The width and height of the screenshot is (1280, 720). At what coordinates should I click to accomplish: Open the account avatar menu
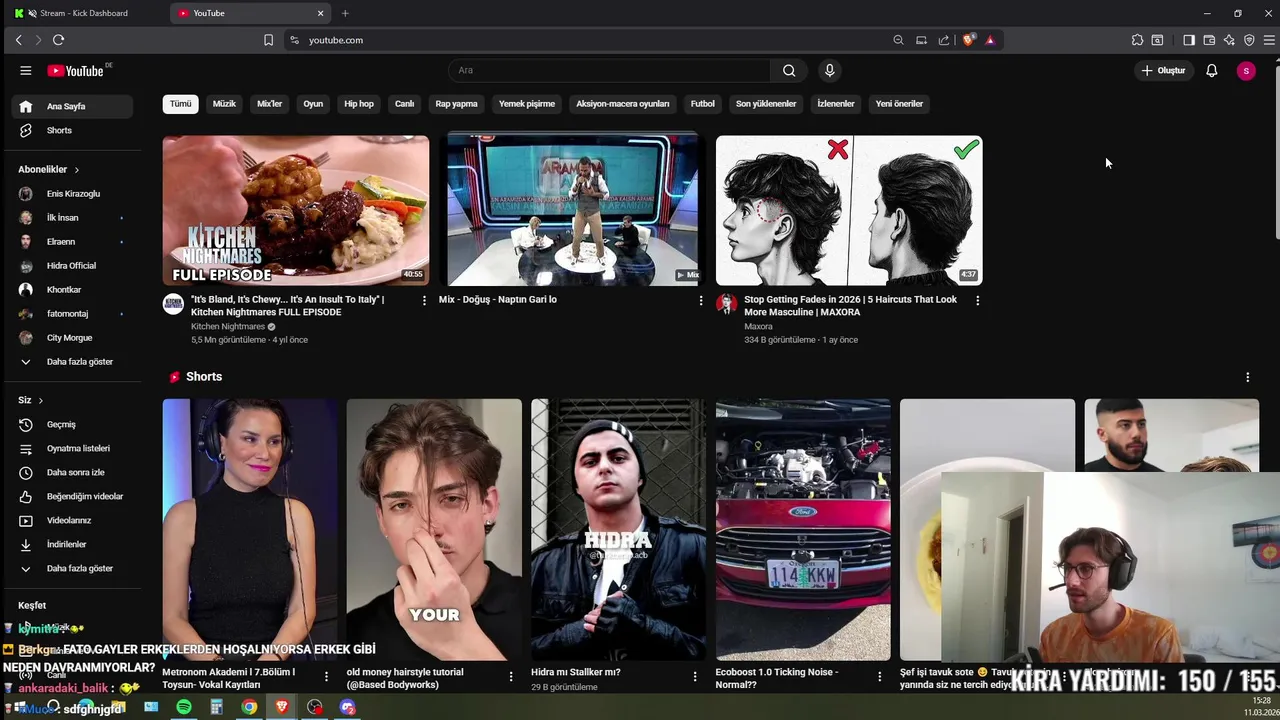click(x=1245, y=70)
